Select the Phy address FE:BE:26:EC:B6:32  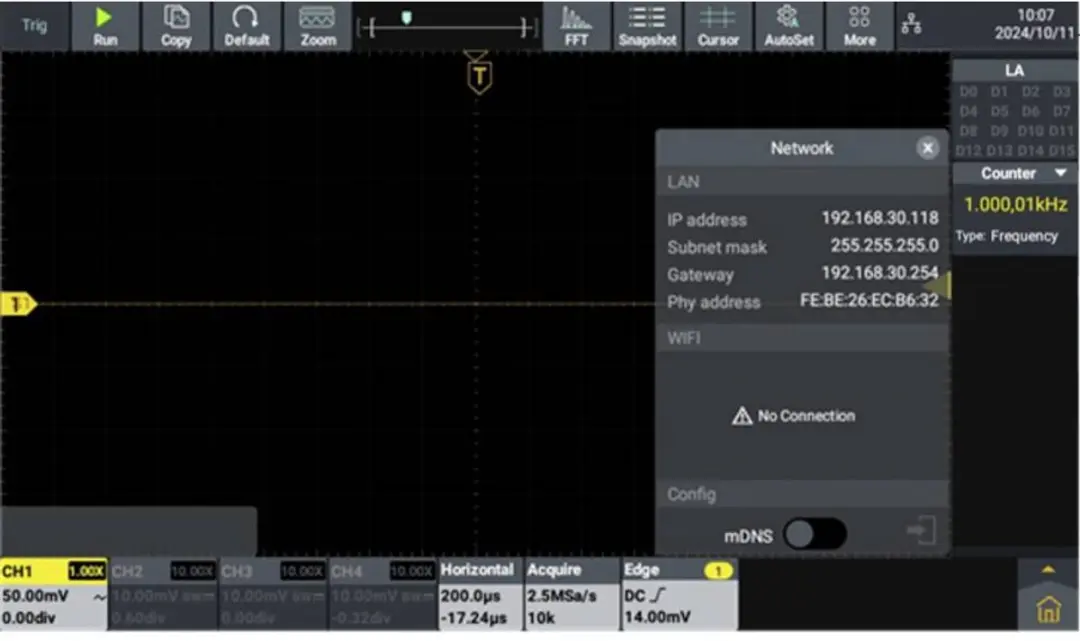(869, 301)
